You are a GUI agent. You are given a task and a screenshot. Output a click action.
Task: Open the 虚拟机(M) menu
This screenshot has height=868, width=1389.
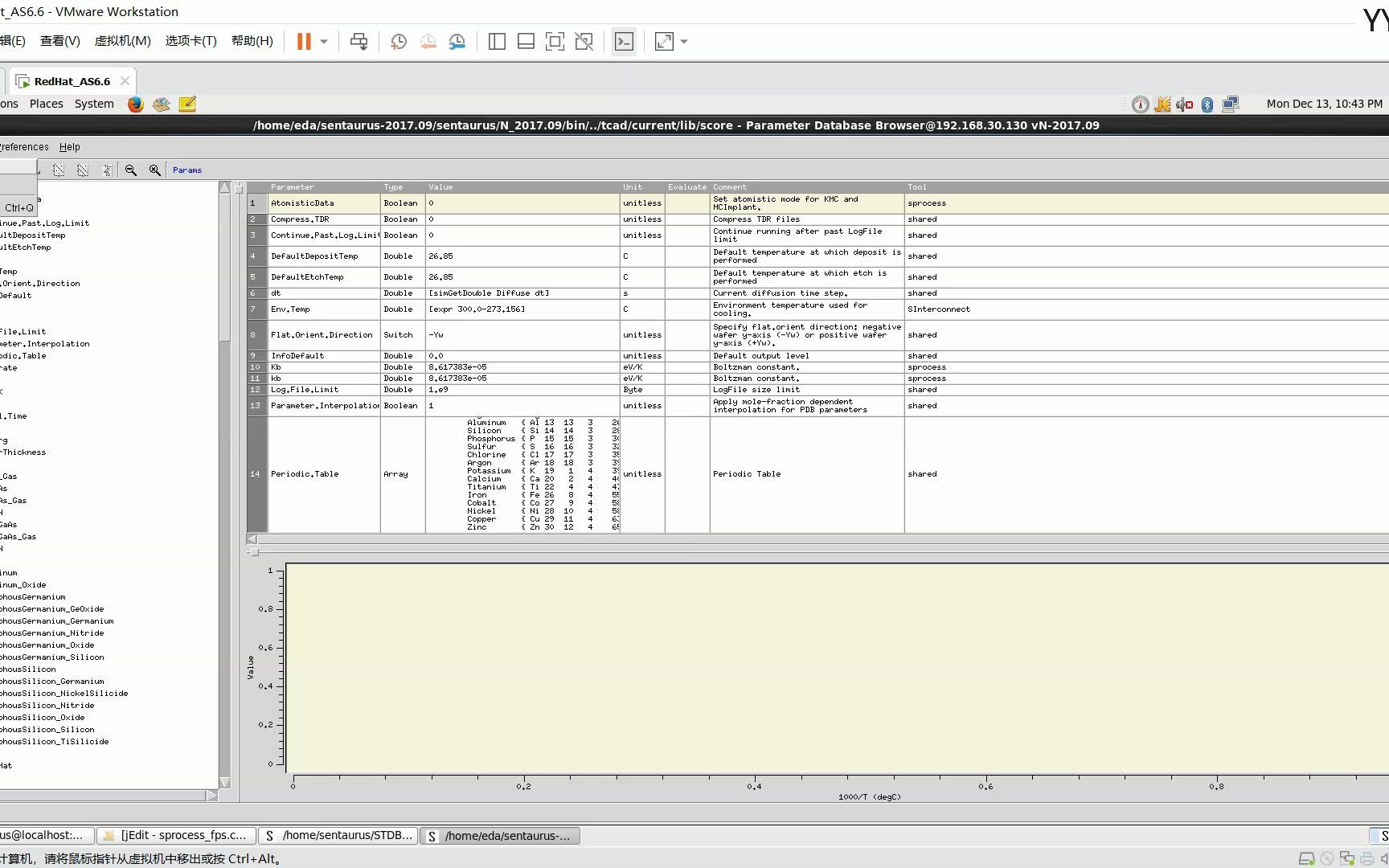pyautogui.click(x=122, y=41)
